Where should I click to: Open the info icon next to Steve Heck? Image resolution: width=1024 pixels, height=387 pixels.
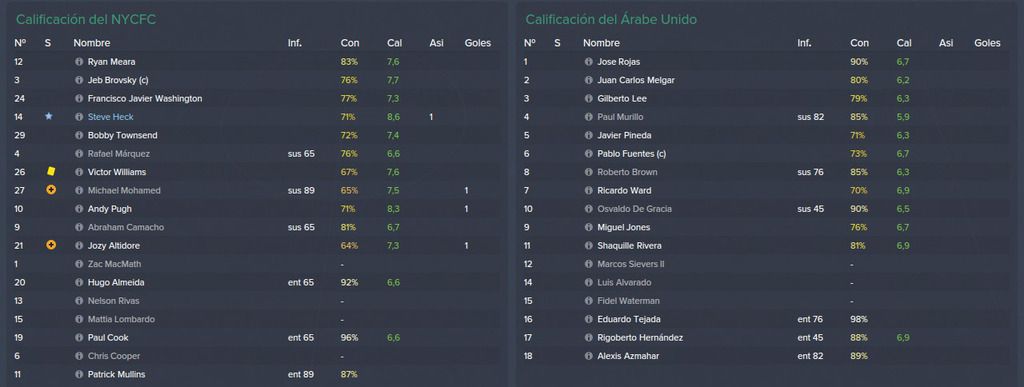(x=79, y=117)
